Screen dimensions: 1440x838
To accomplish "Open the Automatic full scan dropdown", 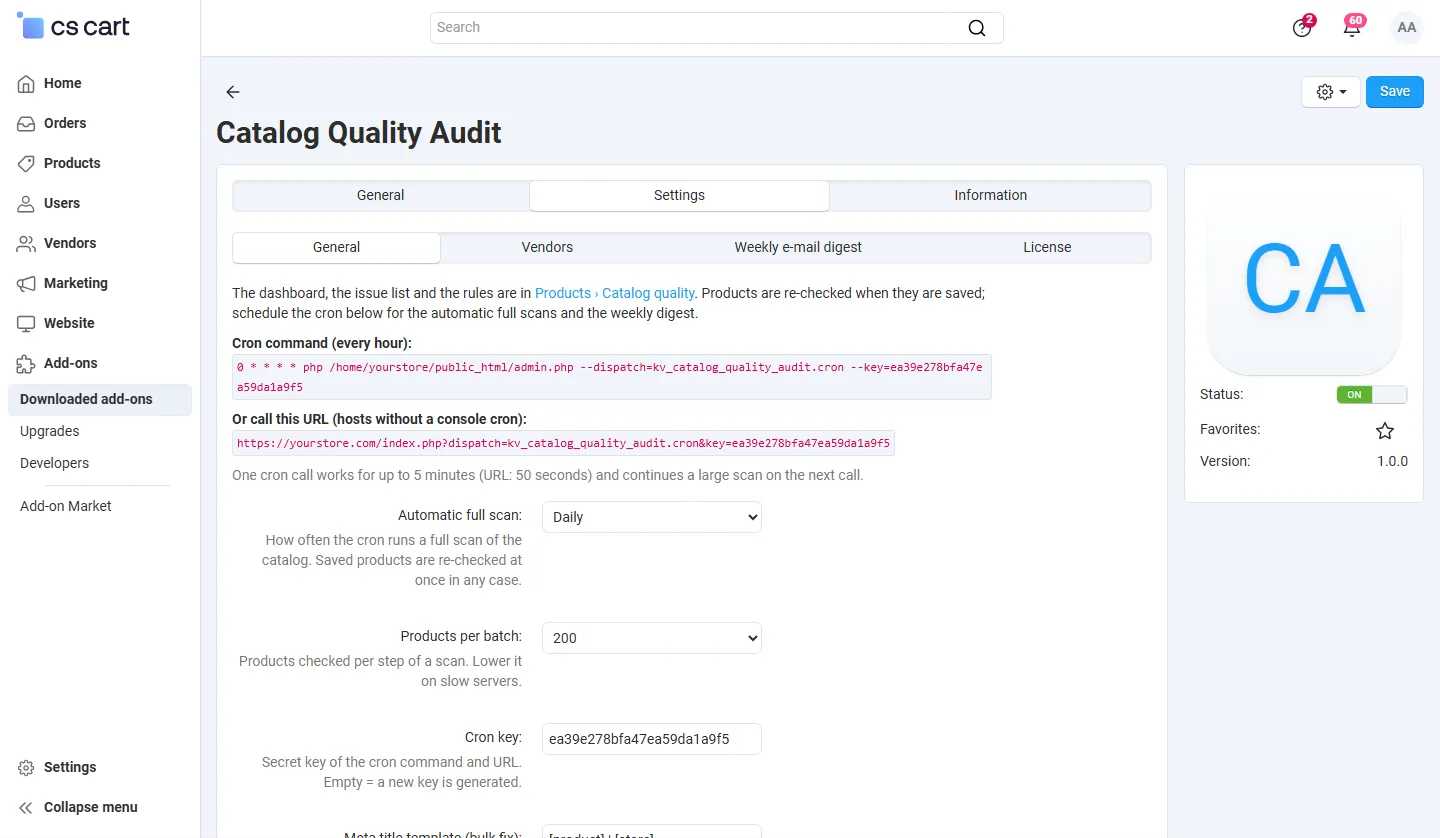I will coord(652,517).
